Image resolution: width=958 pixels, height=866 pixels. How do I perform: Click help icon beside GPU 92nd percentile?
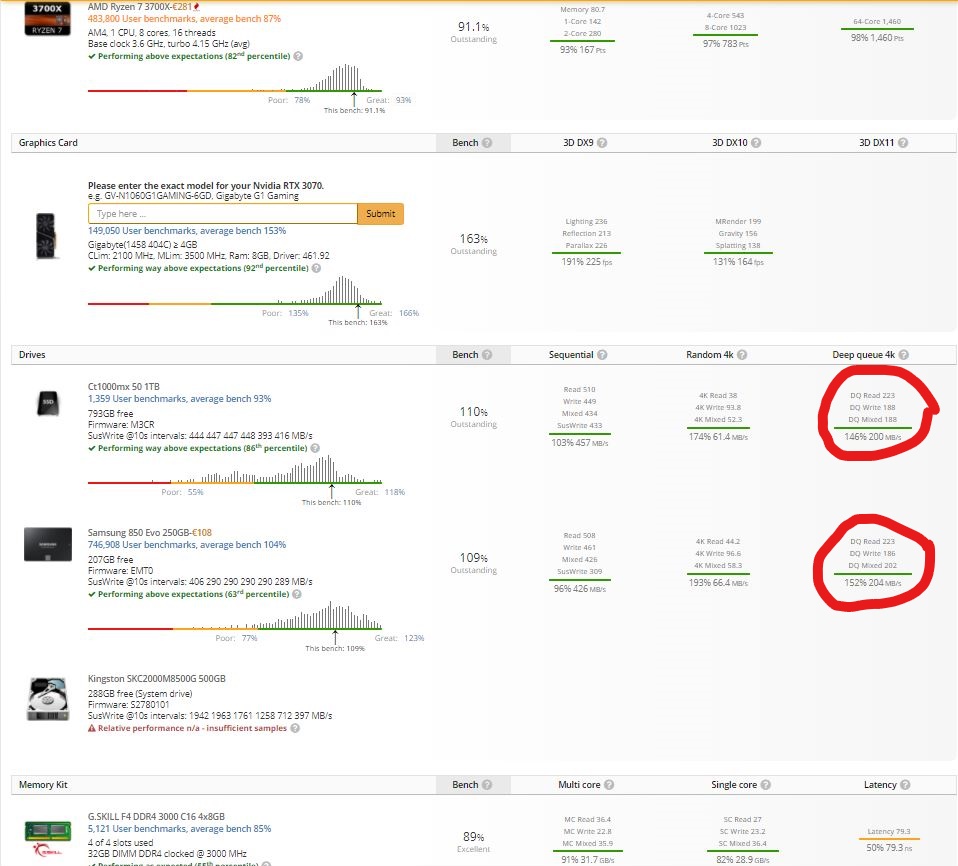(316, 268)
